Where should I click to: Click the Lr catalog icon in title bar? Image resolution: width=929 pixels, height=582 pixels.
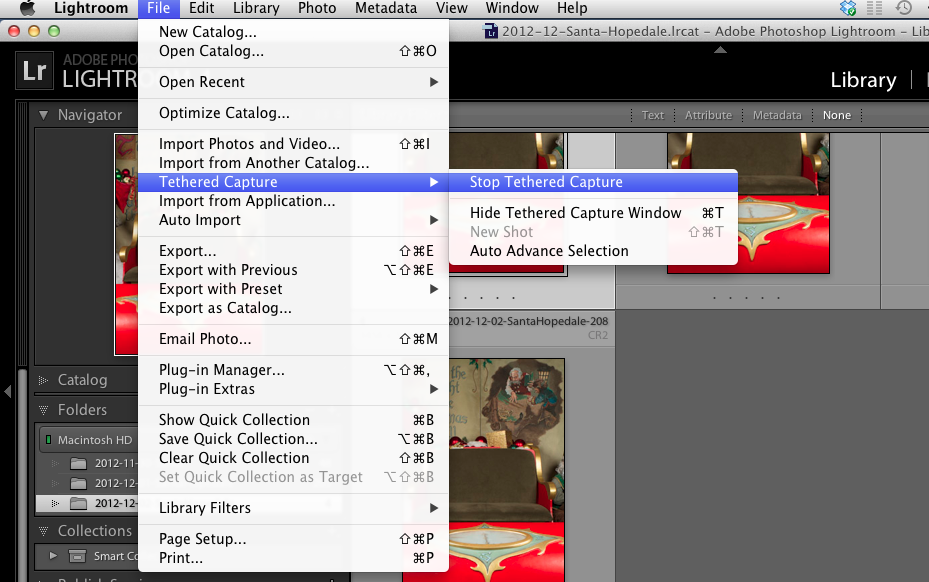pyautogui.click(x=490, y=31)
